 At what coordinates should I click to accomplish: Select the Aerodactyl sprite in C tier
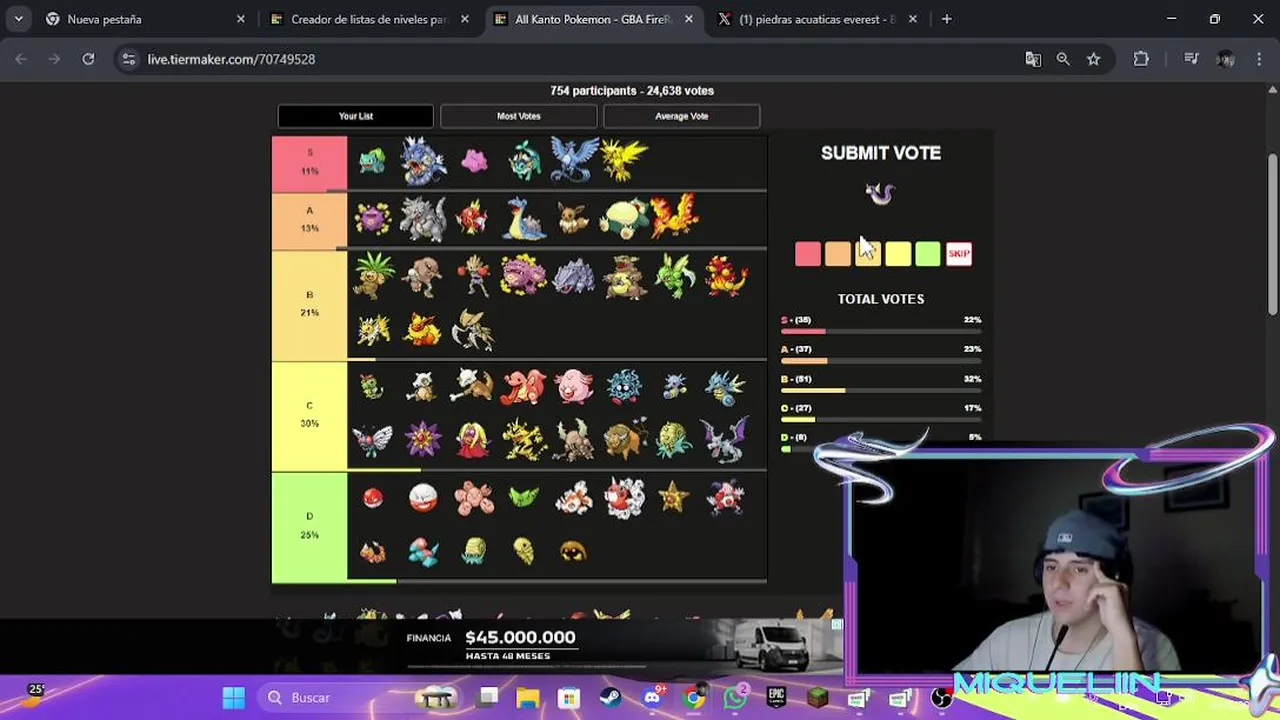pos(725,440)
